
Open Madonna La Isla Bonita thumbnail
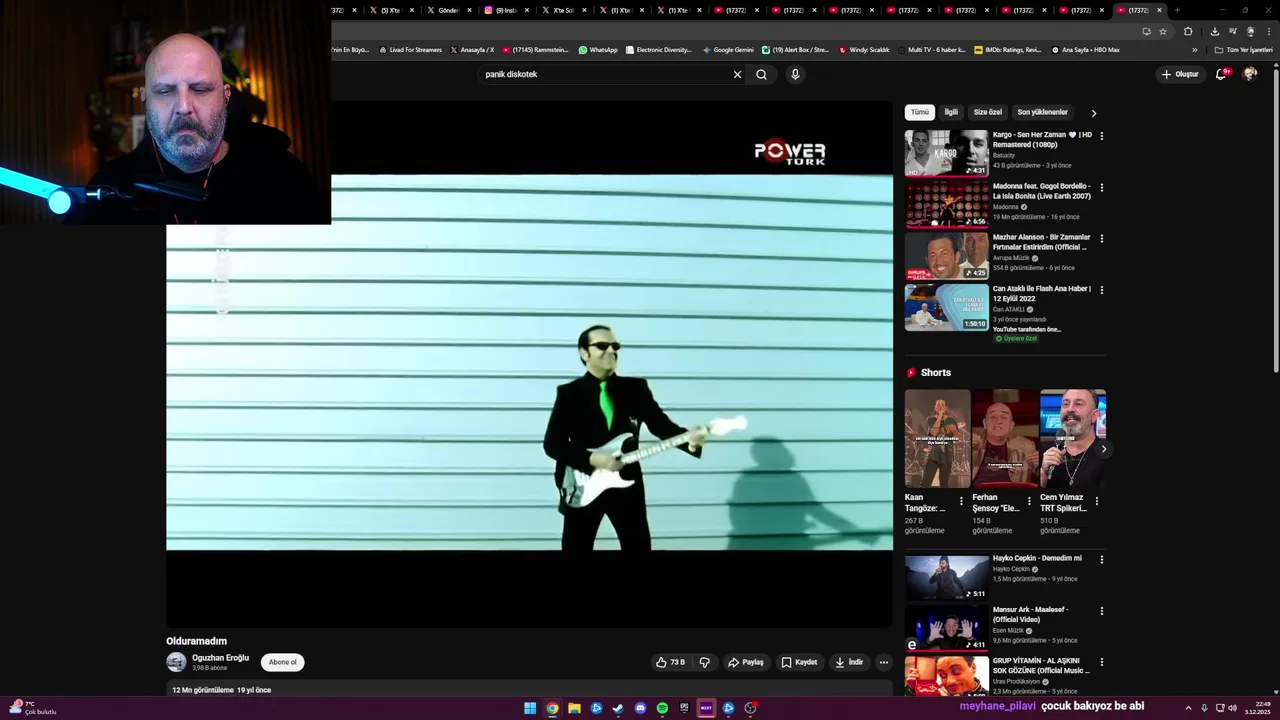click(947, 204)
